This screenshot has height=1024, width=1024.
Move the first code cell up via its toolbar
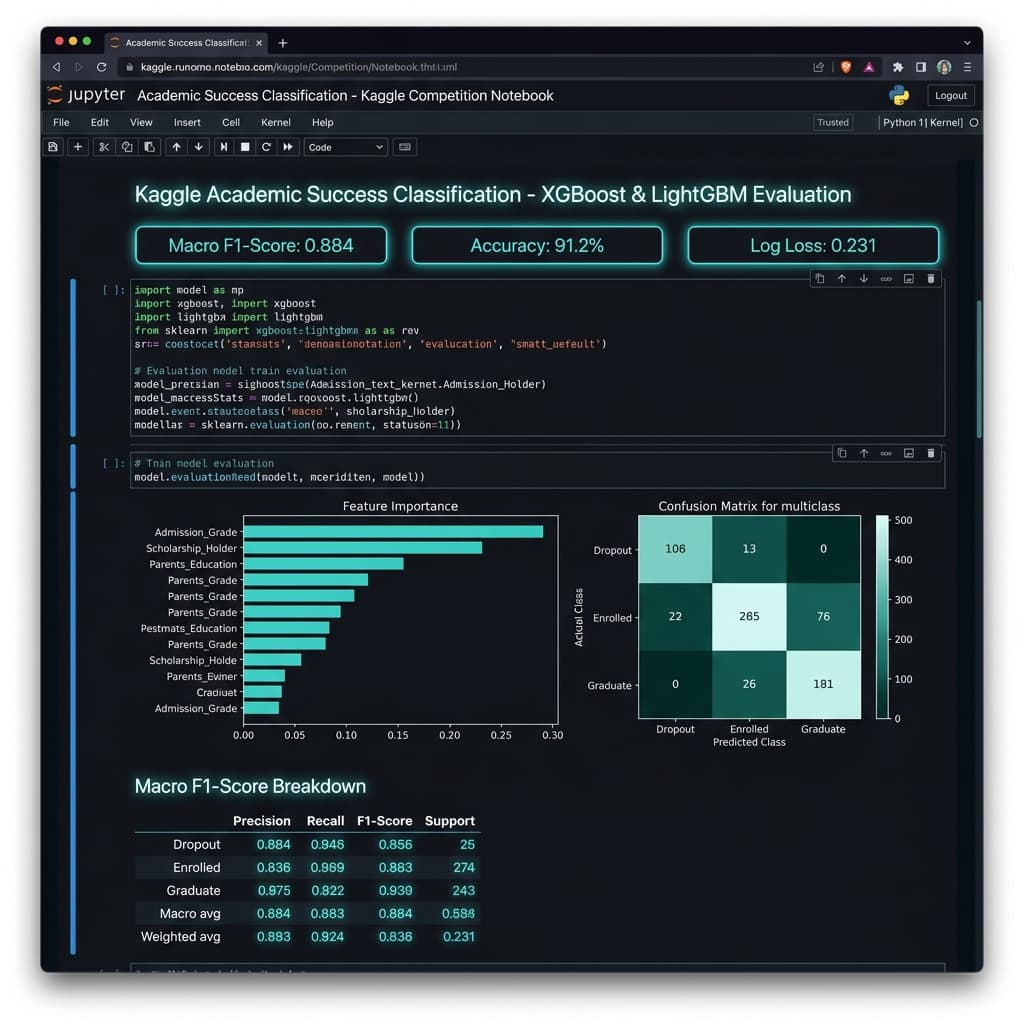(x=842, y=279)
